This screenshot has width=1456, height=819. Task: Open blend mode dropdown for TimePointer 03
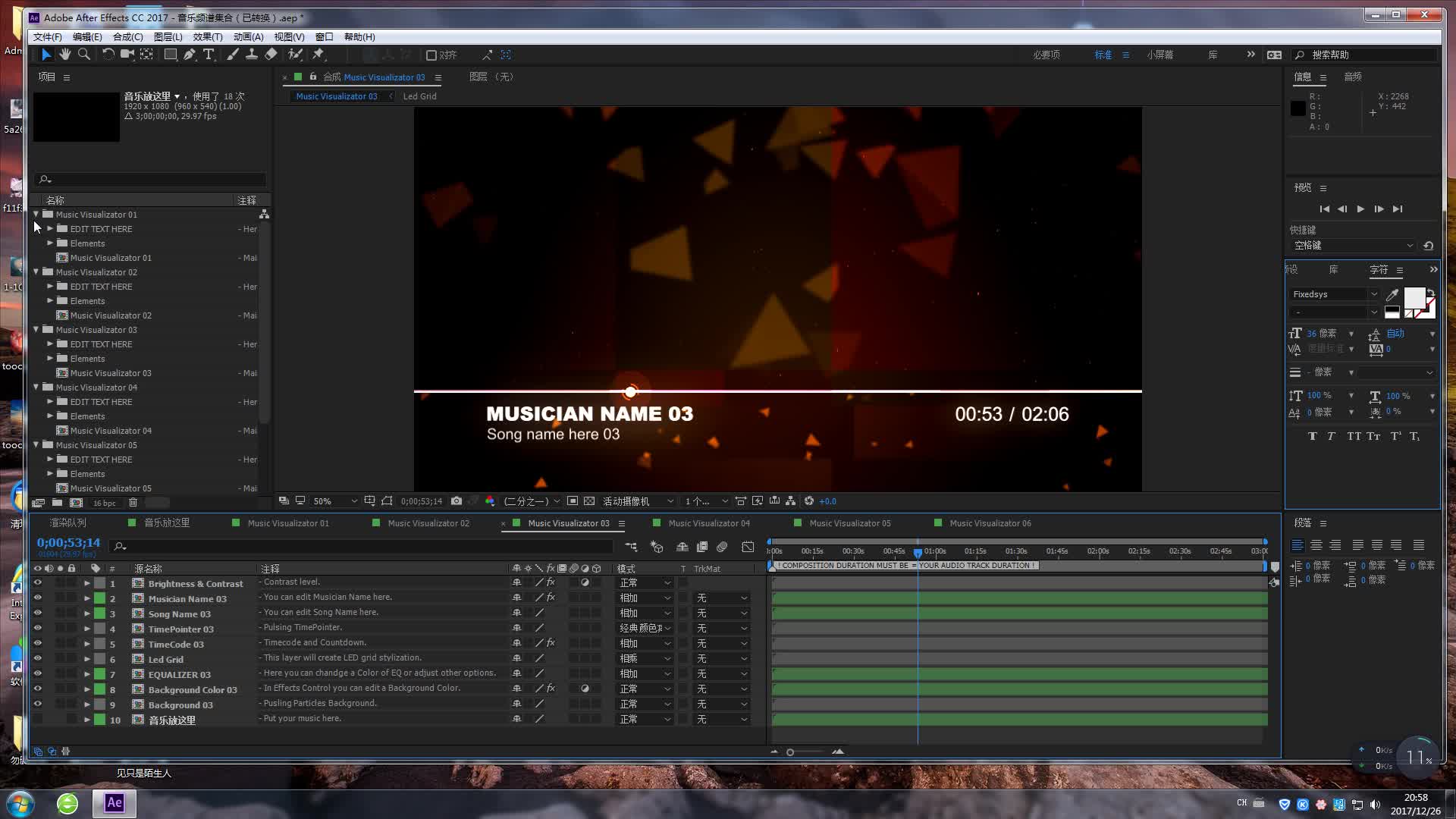click(645, 629)
